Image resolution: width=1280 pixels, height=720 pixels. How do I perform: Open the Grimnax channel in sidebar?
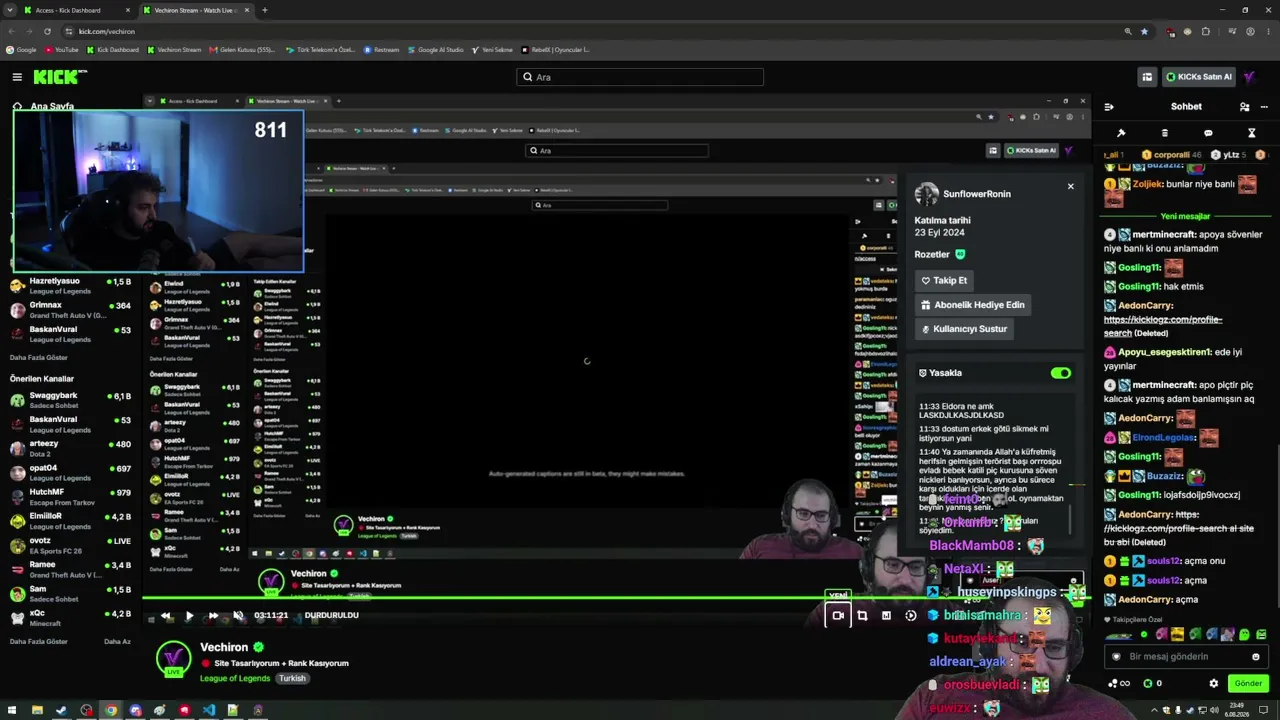pos(70,311)
